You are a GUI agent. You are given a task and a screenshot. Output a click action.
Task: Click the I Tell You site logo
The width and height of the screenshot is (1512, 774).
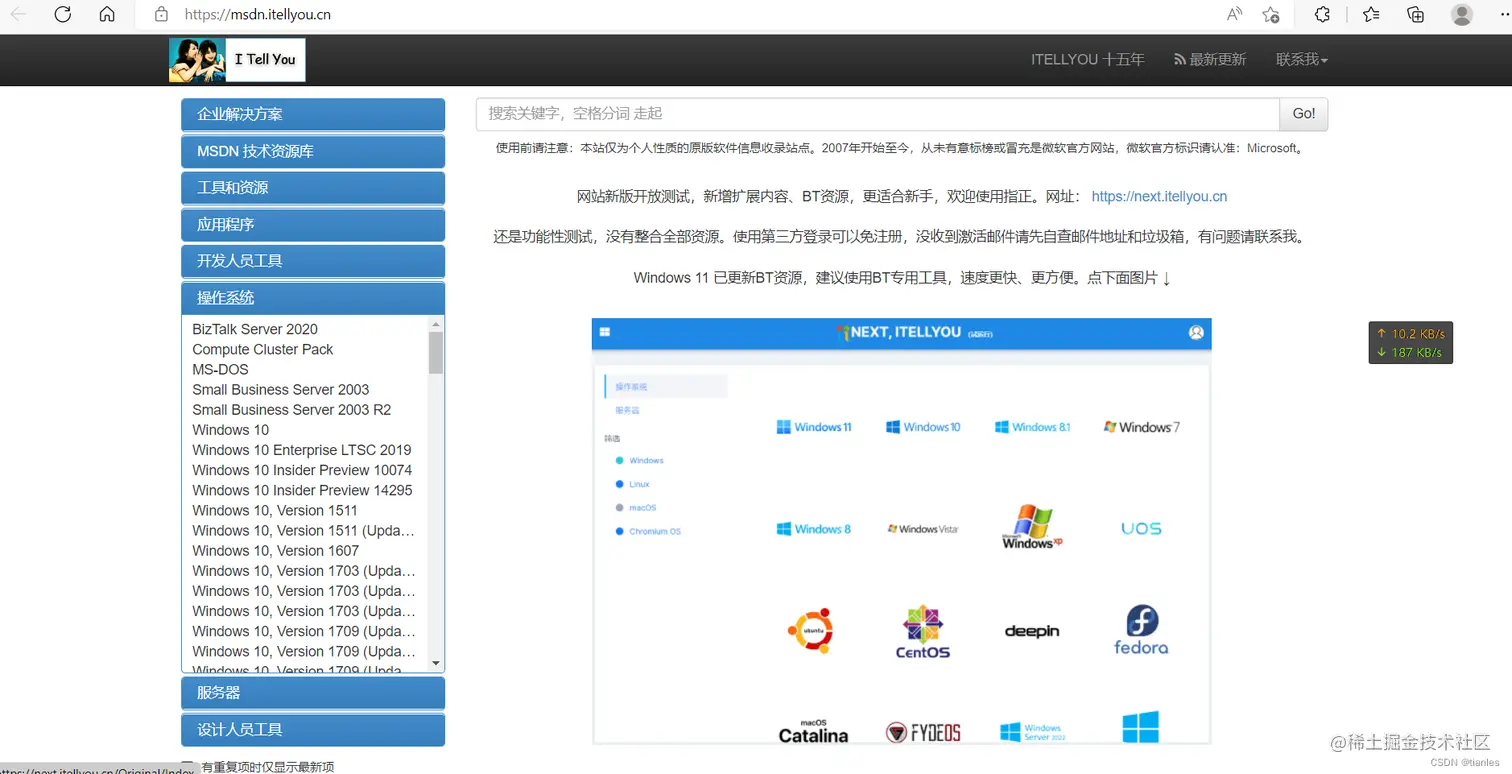237,60
